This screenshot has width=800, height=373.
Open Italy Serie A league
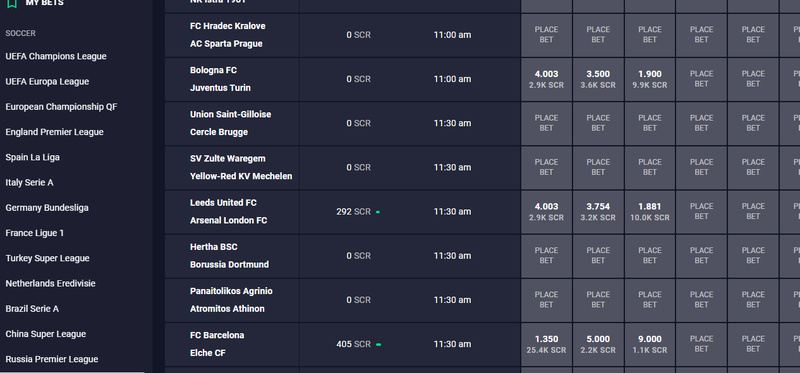30,183
